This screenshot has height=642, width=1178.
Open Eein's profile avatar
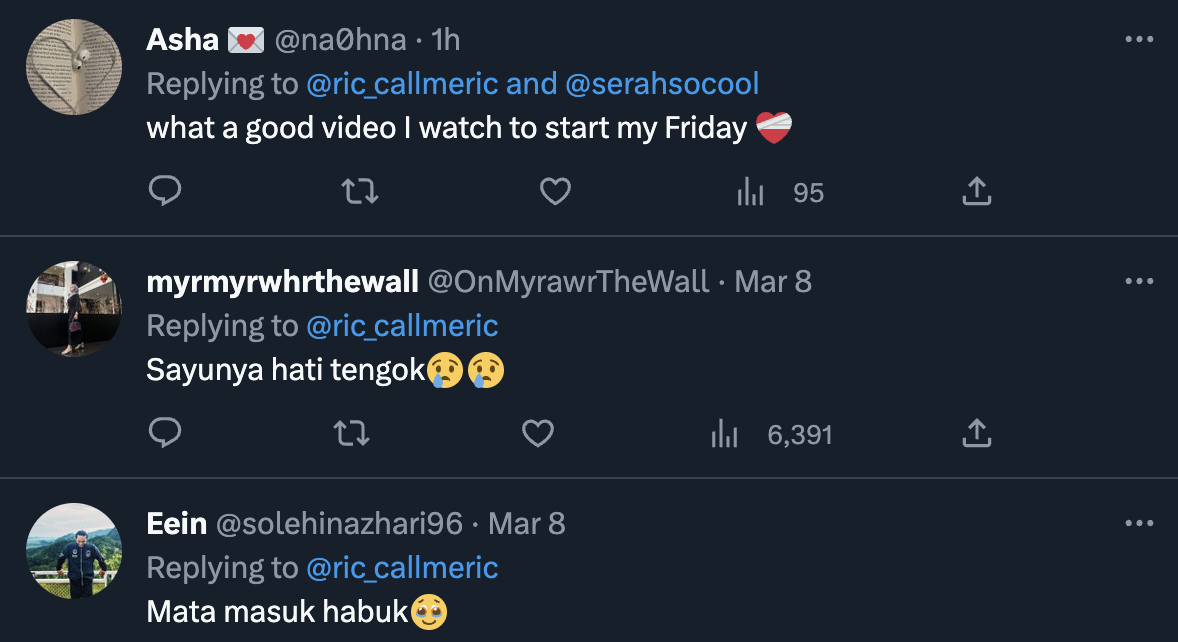(x=74, y=551)
